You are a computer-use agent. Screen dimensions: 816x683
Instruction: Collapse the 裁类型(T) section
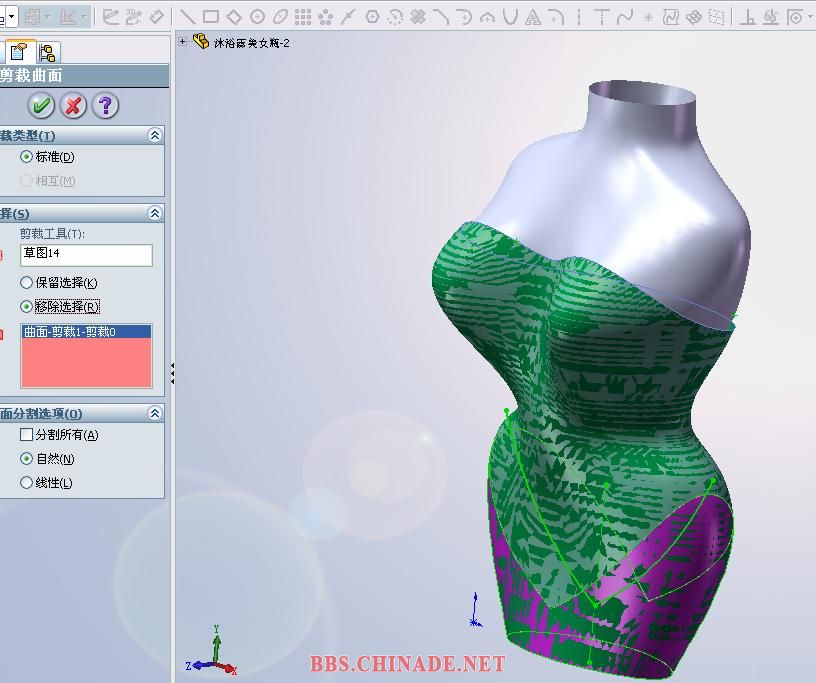tap(155, 135)
